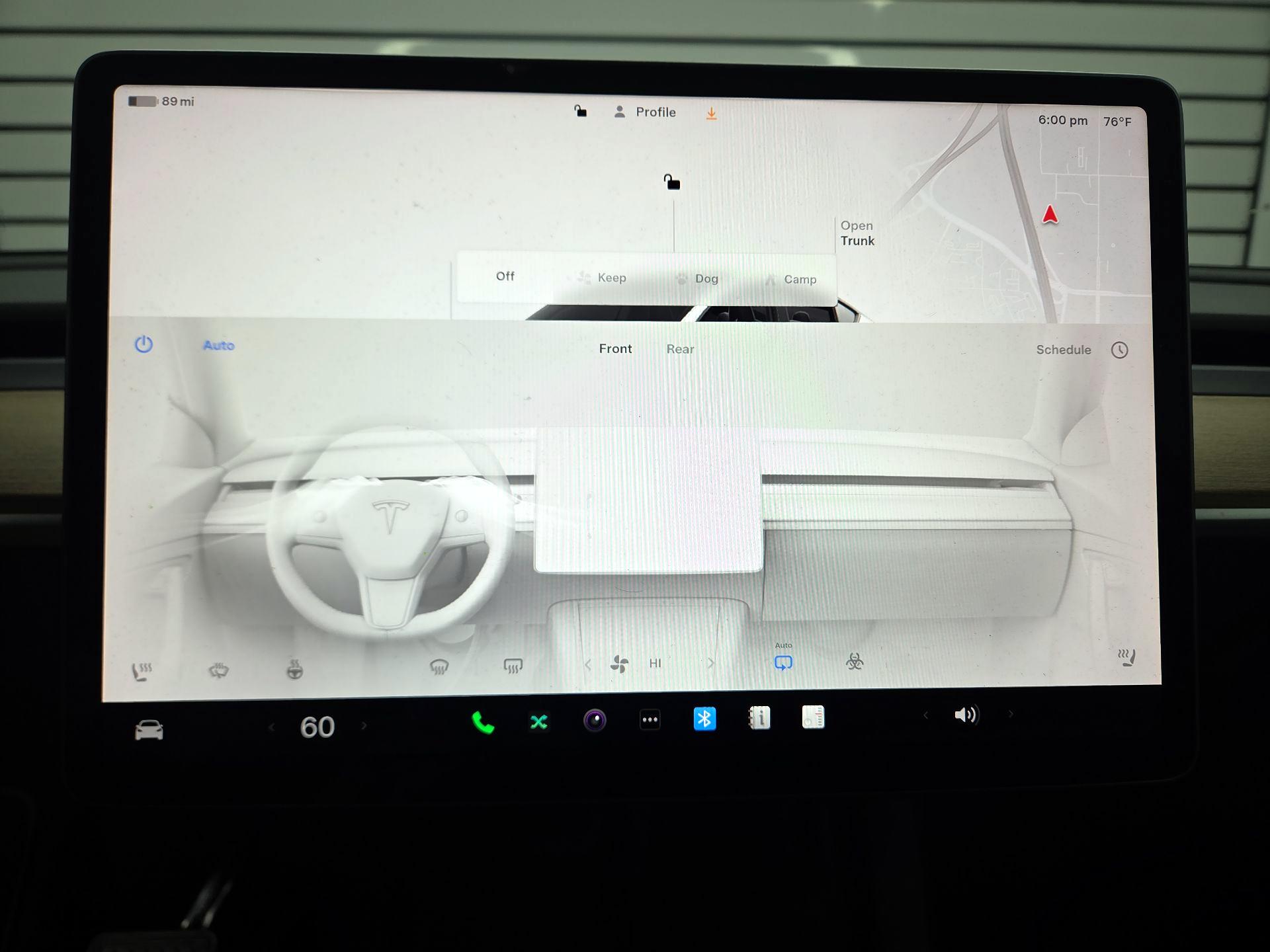Tap Open Trunk
1270x952 pixels.
857,233
